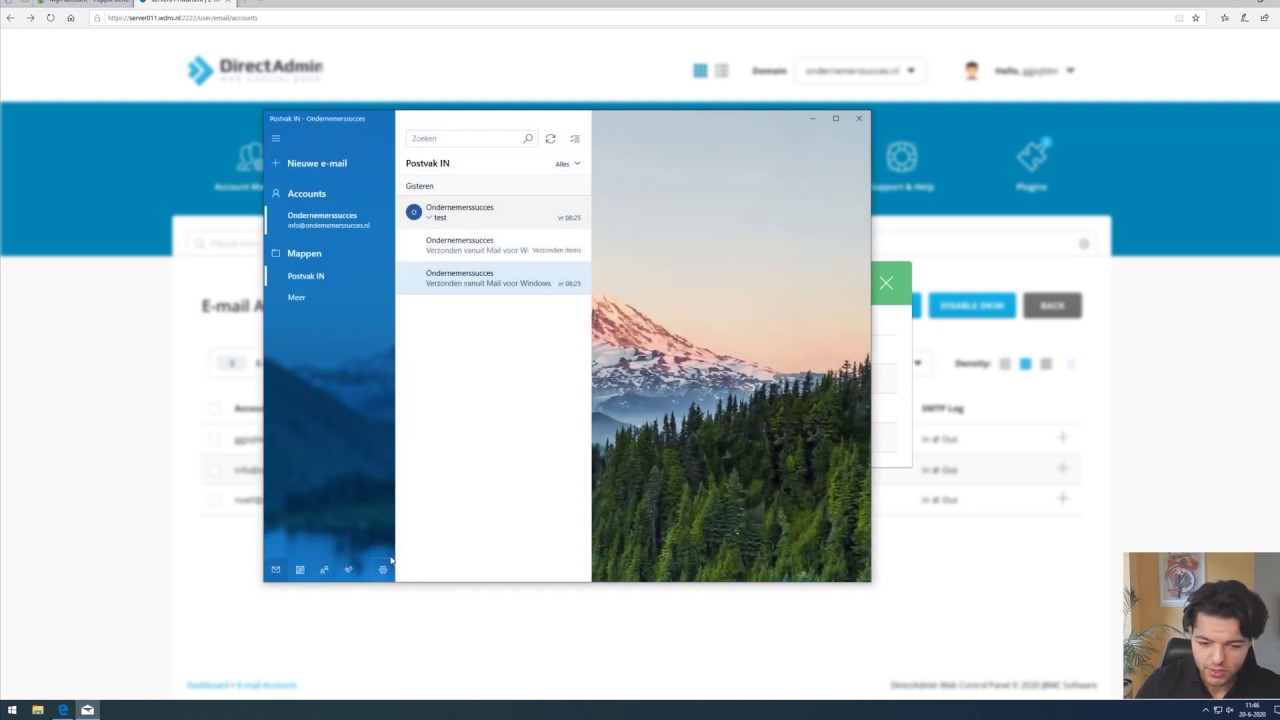Open Plugins in DirectAdmin navigation
The height and width of the screenshot is (720, 1280).
coord(1031,165)
